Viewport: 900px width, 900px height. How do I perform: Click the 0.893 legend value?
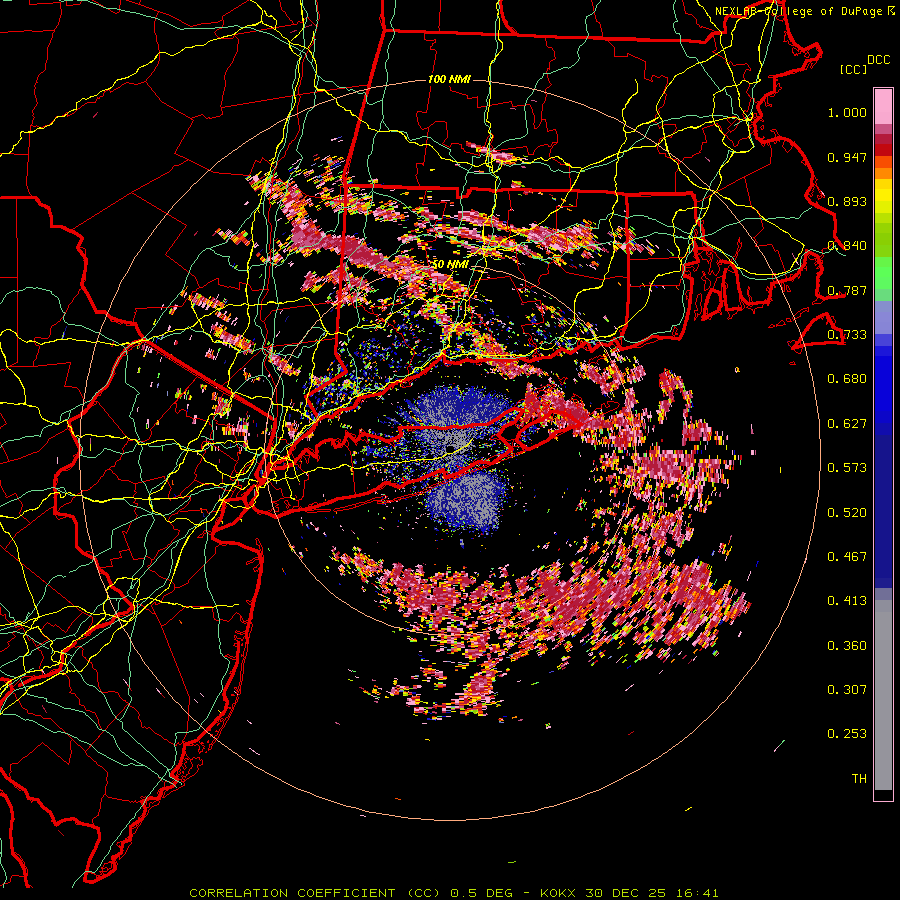click(x=847, y=201)
